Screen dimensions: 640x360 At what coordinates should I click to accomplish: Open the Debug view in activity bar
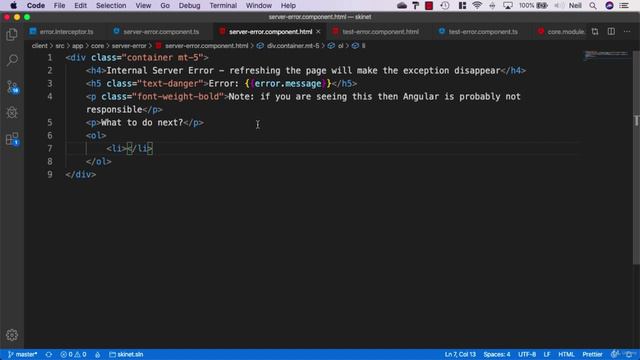point(12,113)
